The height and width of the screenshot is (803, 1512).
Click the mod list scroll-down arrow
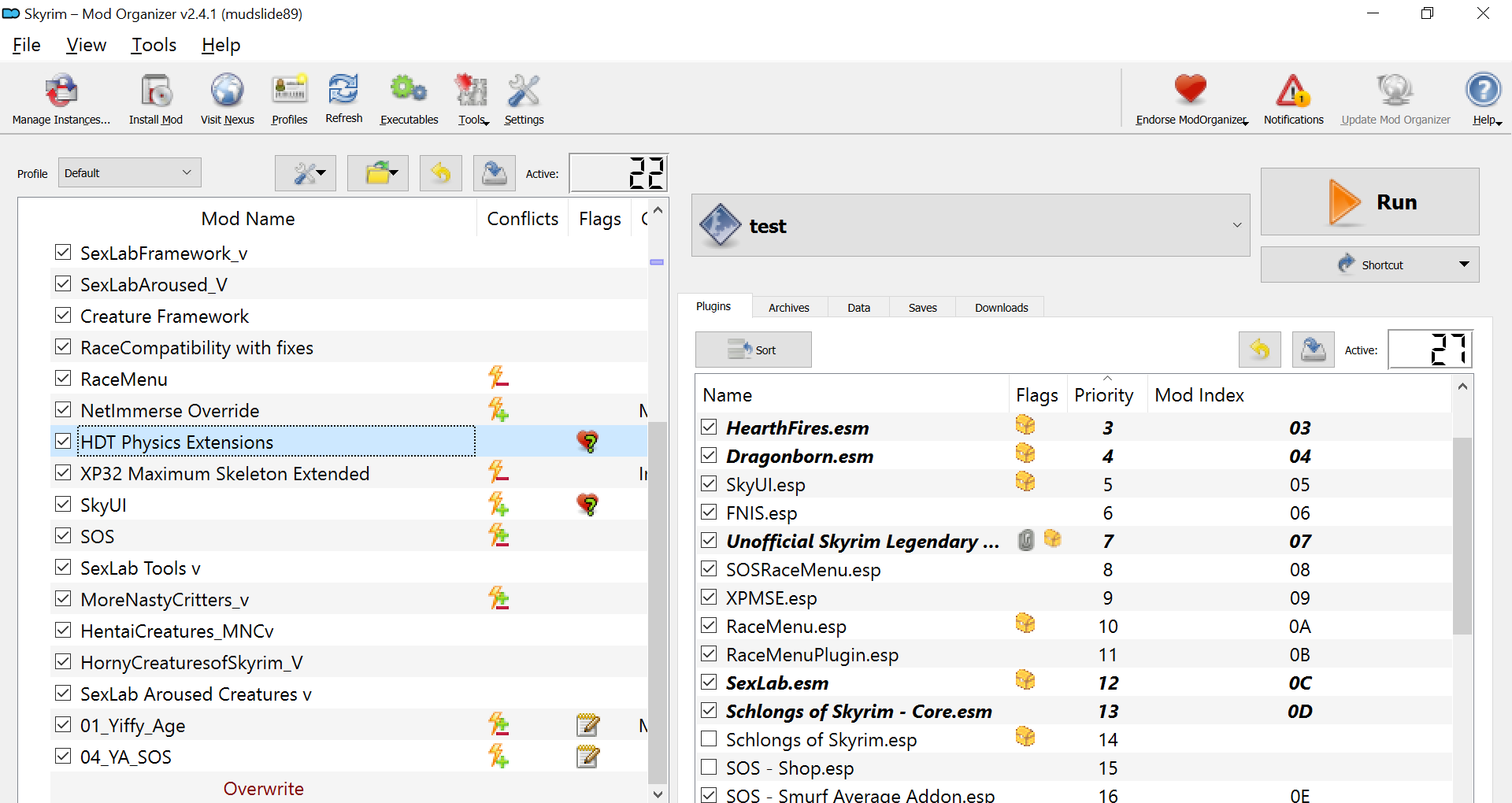coord(658,794)
